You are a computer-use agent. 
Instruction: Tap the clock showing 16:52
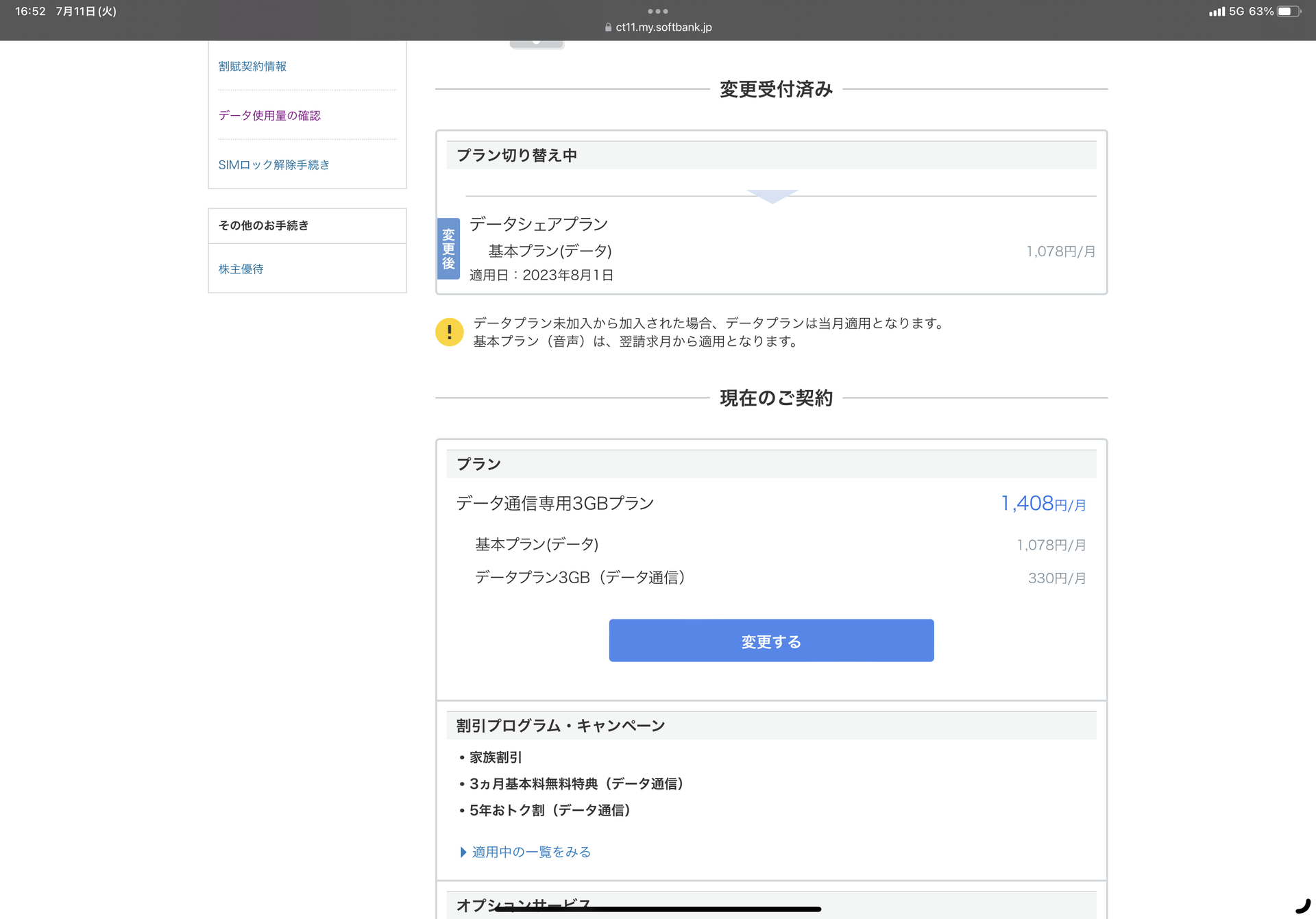pos(30,11)
